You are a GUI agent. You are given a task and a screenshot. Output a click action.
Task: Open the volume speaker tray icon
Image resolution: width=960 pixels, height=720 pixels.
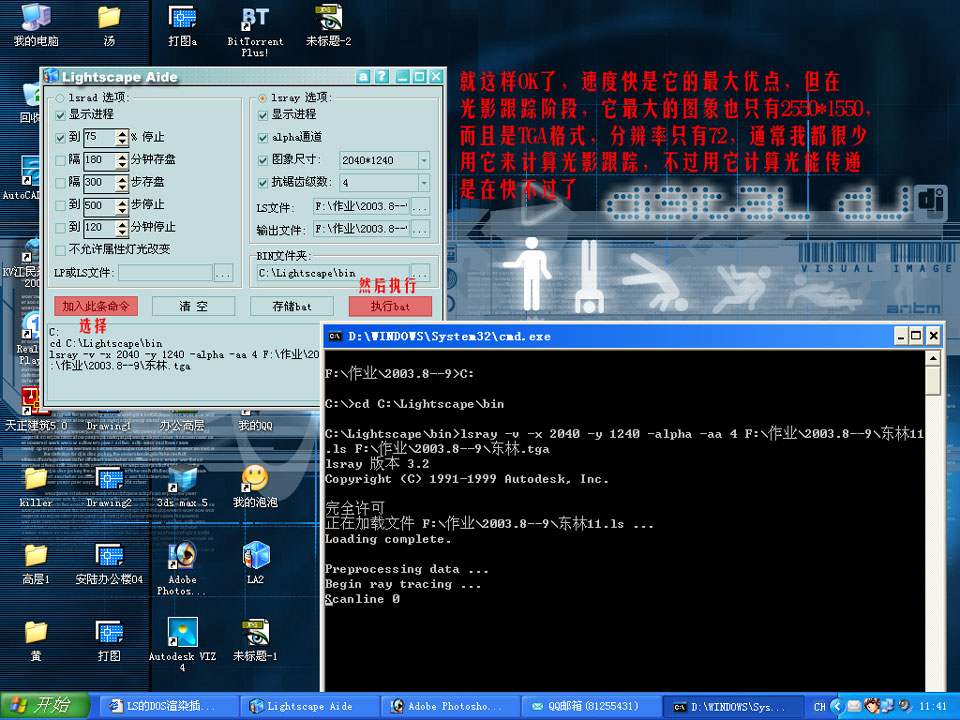(x=904, y=706)
